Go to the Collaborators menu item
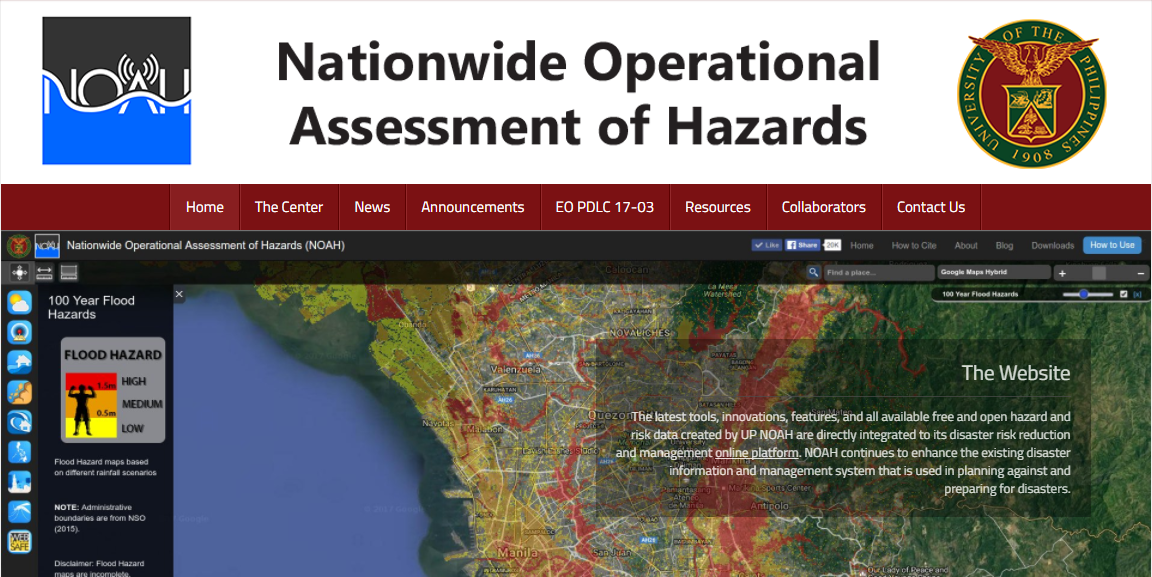The width and height of the screenshot is (1152, 577). point(823,207)
